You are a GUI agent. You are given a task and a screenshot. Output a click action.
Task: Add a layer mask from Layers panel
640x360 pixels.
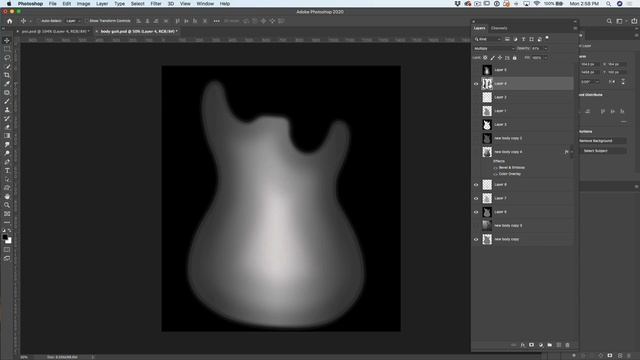[531, 345]
